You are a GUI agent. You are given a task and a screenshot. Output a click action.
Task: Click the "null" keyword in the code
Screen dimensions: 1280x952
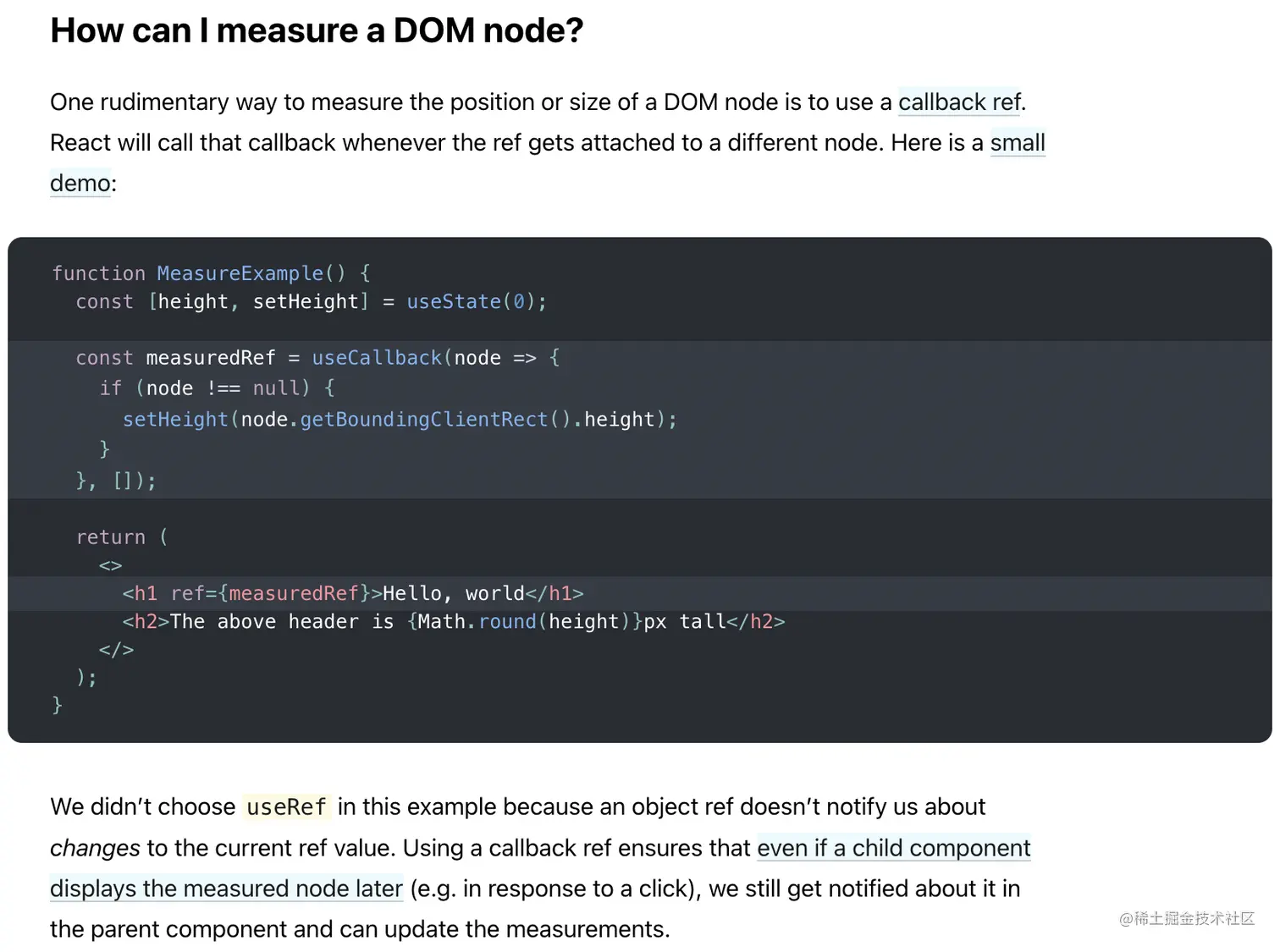pyautogui.click(x=276, y=388)
